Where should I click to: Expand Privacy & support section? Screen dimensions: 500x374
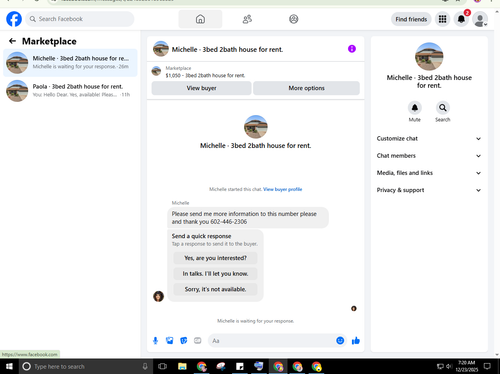(x=429, y=190)
